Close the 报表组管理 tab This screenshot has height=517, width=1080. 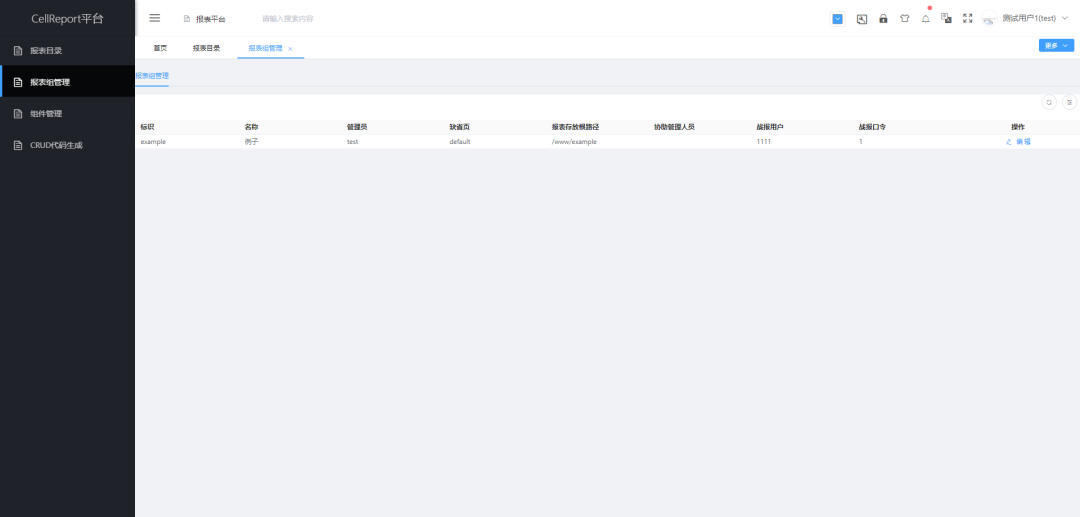(x=291, y=49)
